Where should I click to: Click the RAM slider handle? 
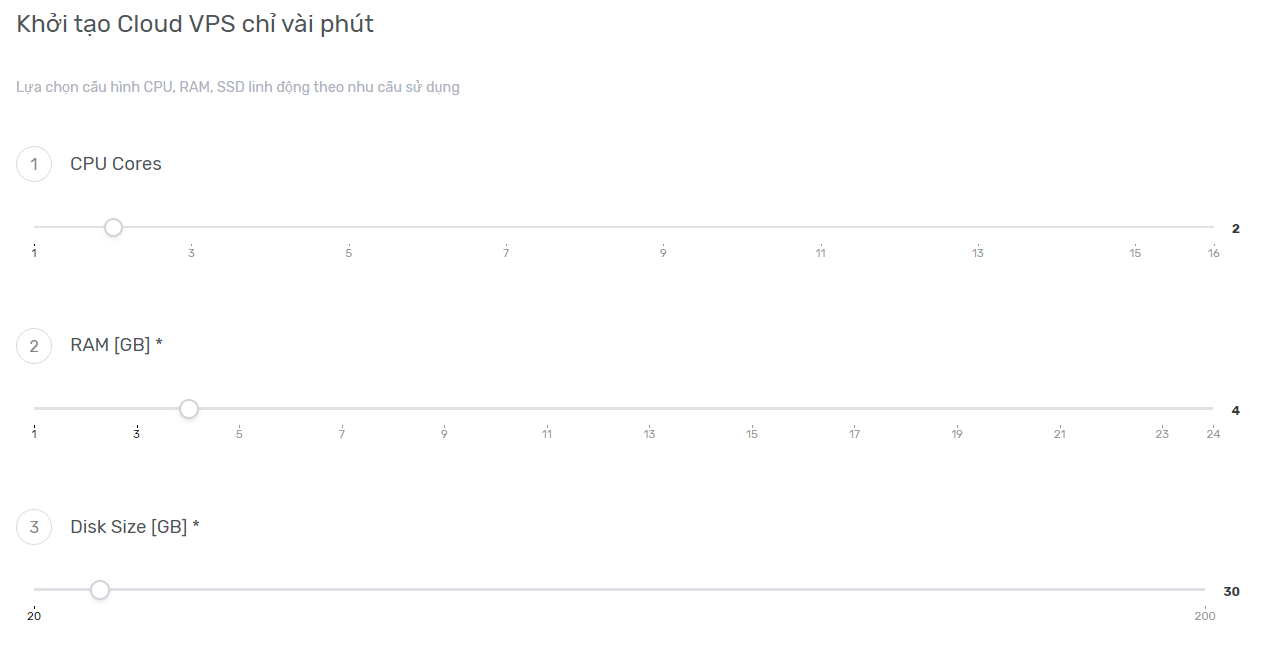click(x=189, y=409)
